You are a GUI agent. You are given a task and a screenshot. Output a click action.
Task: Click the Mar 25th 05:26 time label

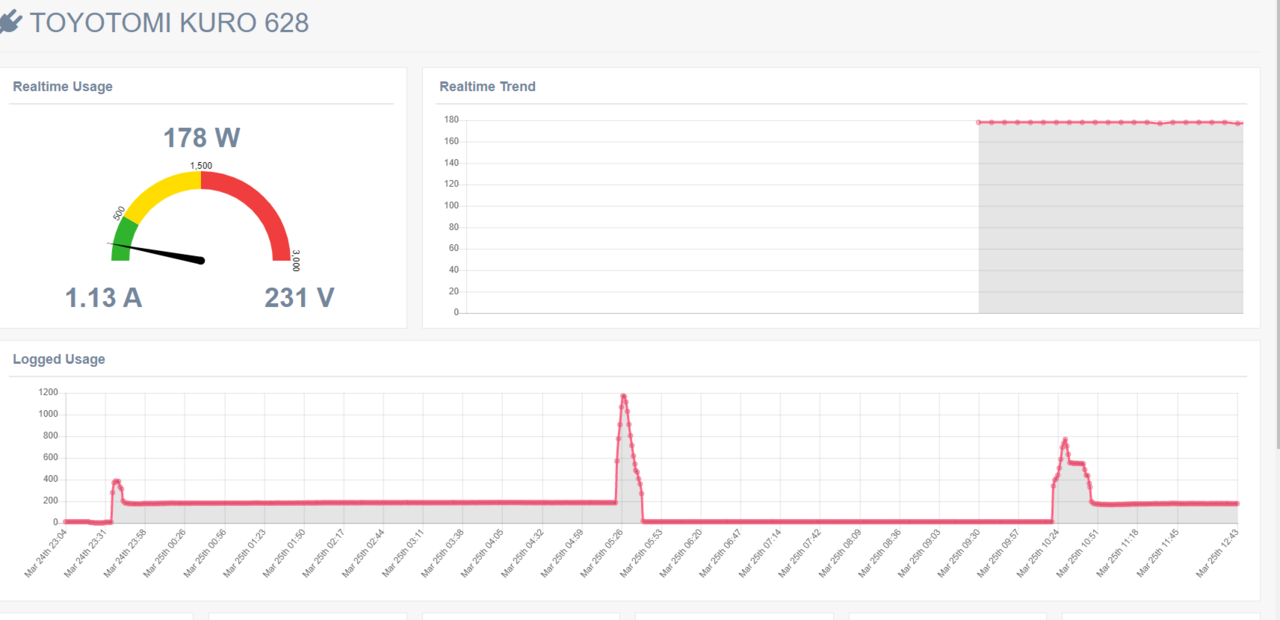point(601,552)
